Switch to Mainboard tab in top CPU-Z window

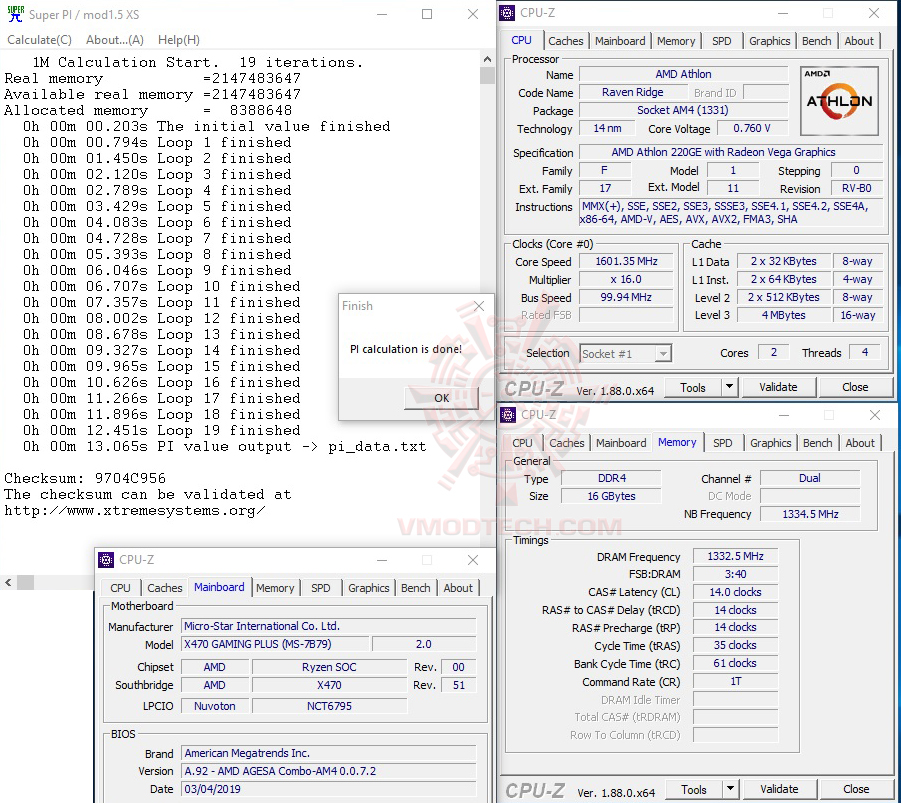[x=620, y=41]
